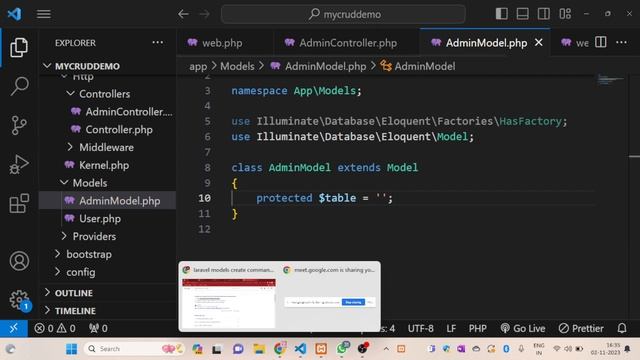Close the AdminModel.php tab
Screen dimensions: 640x360
coord(539,42)
